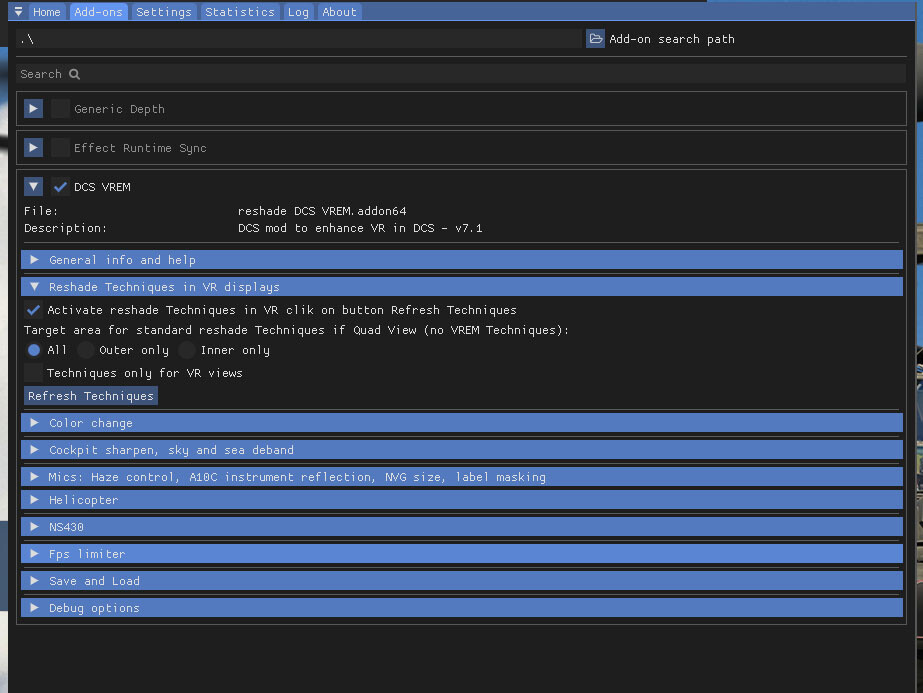Expand the General info and help section
923x693 pixels.
(462, 260)
